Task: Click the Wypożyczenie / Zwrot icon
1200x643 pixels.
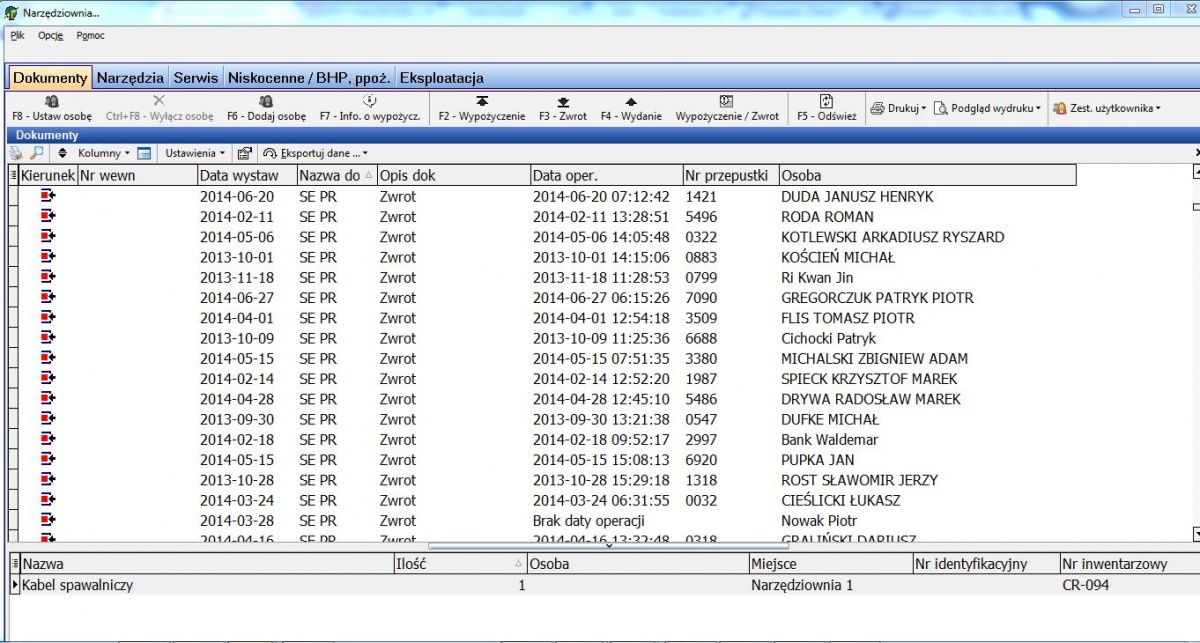Action: (727, 101)
